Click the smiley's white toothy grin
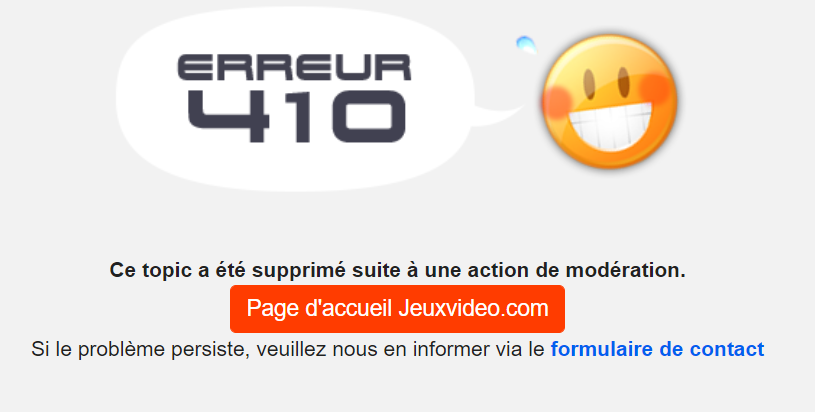Screen dimensions: 815x412 (x=610, y=126)
